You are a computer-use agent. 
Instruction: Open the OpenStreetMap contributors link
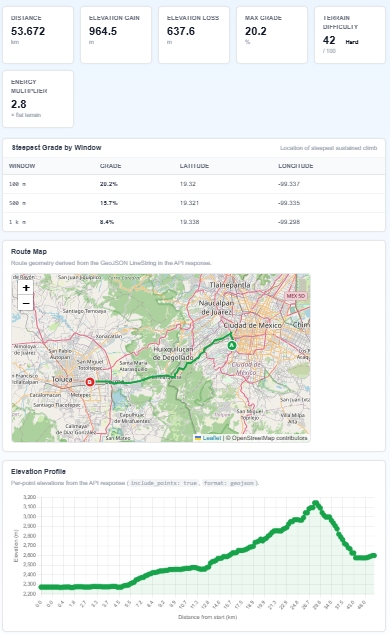pyautogui.click(x=269, y=438)
